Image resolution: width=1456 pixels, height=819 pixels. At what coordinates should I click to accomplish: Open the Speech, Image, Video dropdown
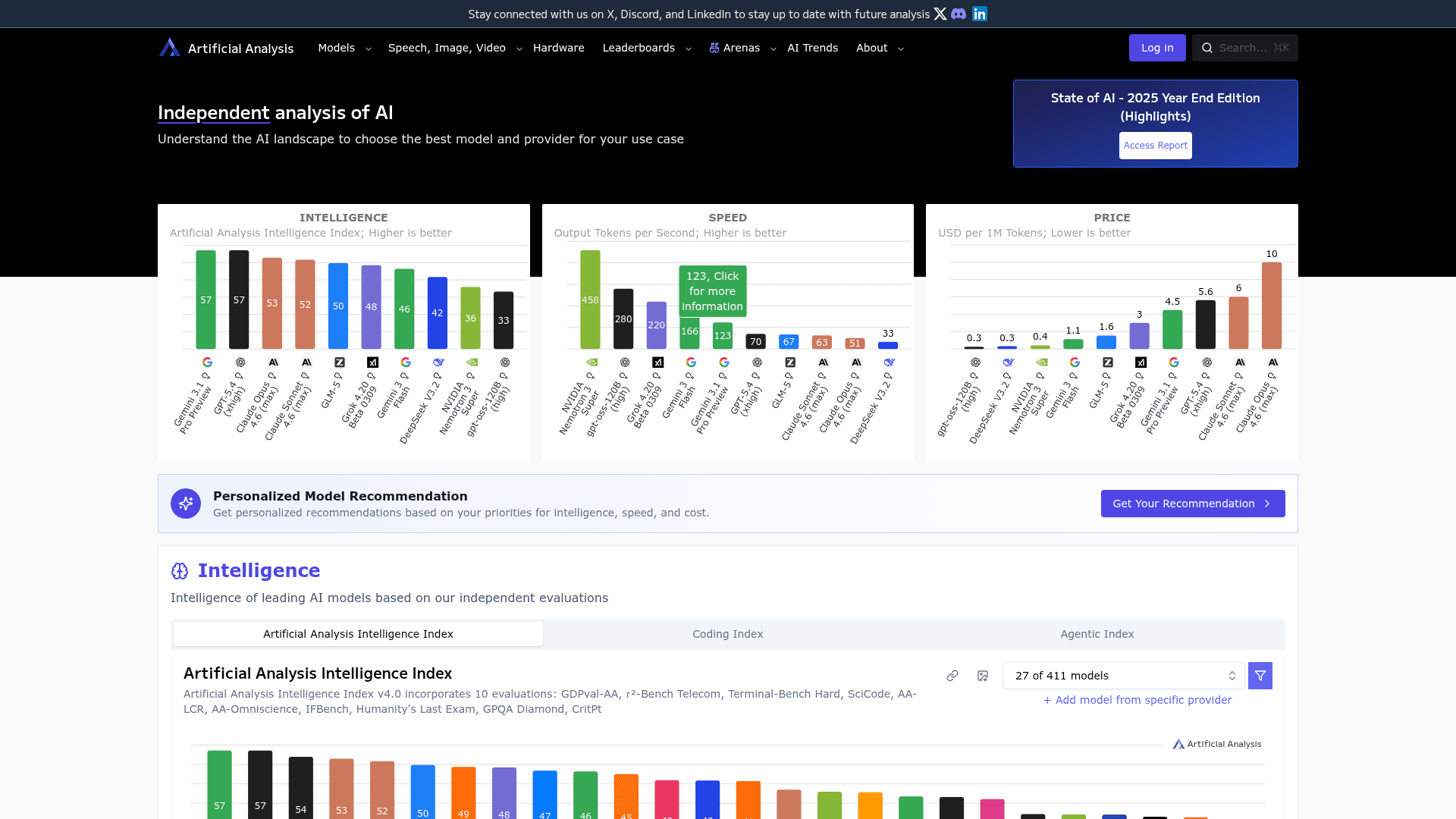coord(452,48)
